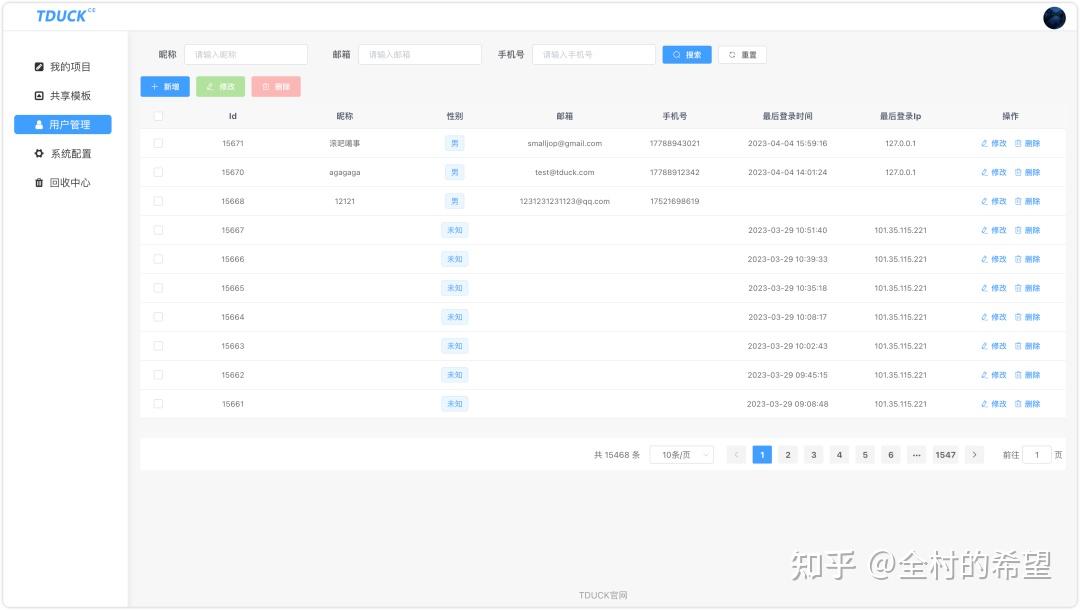
Task: Open the 10条/页 page size dropdown
Action: [682, 454]
